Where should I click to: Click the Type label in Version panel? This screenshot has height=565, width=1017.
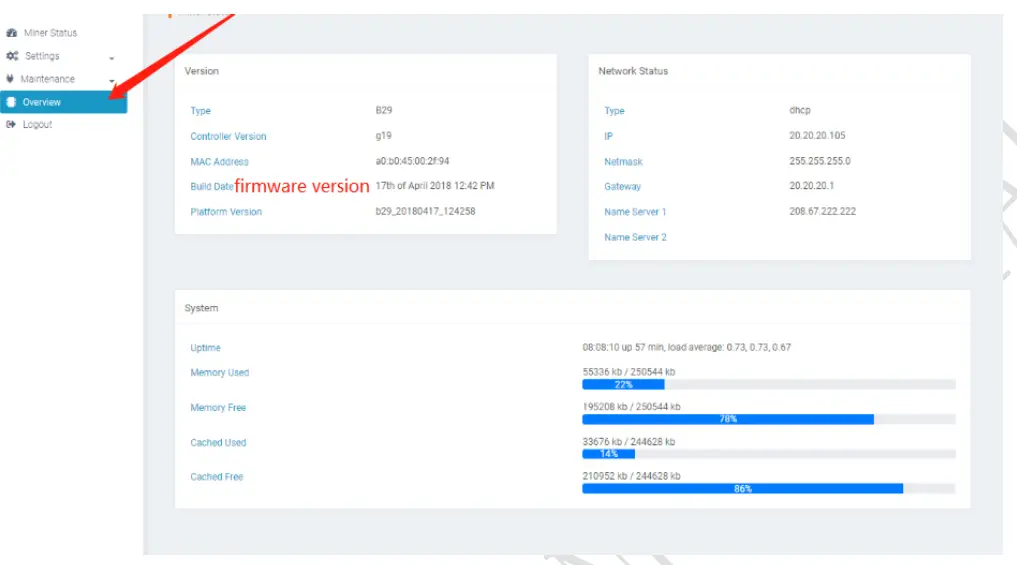[200, 111]
